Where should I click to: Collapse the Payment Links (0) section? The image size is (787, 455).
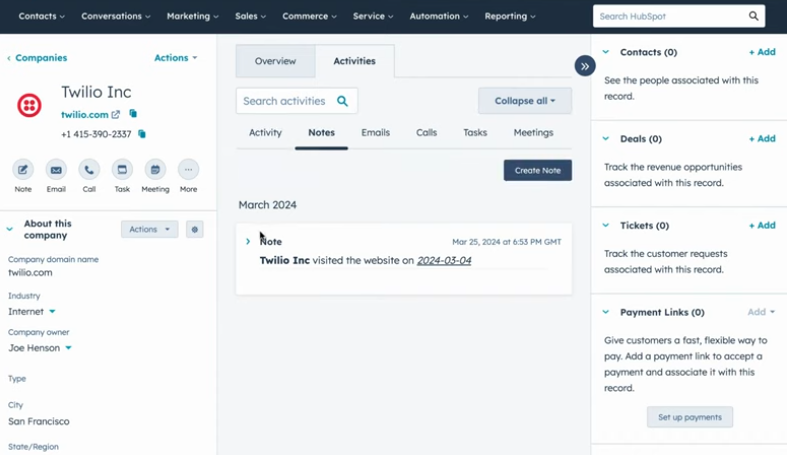[606, 313]
